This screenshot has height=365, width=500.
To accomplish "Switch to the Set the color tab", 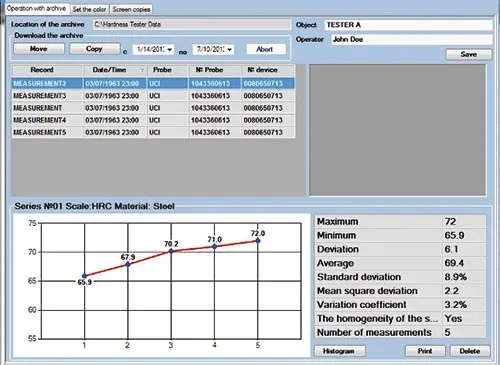I will pos(89,9).
